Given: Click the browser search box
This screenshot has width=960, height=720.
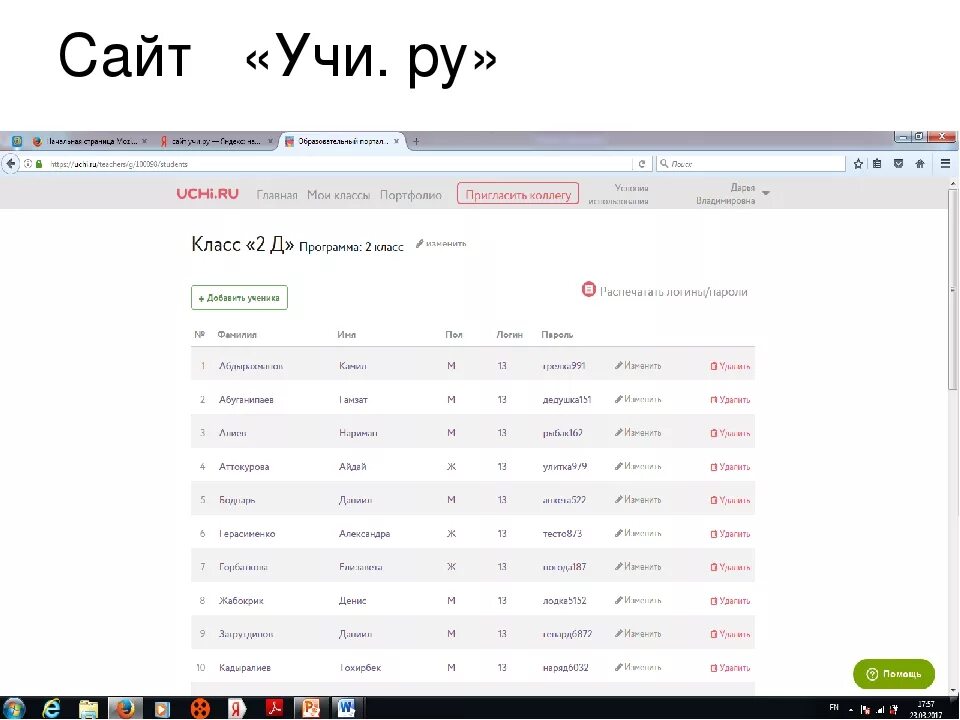Looking at the screenshot, I should (751, 164).
